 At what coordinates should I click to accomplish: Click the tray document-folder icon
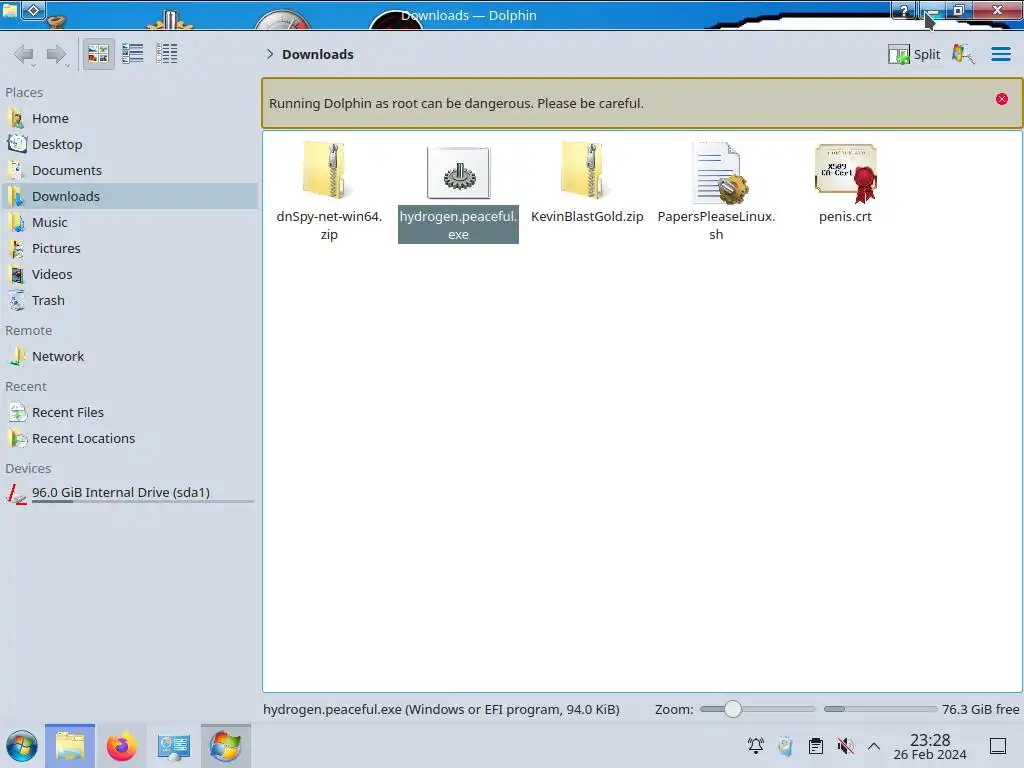click(785, 746)
